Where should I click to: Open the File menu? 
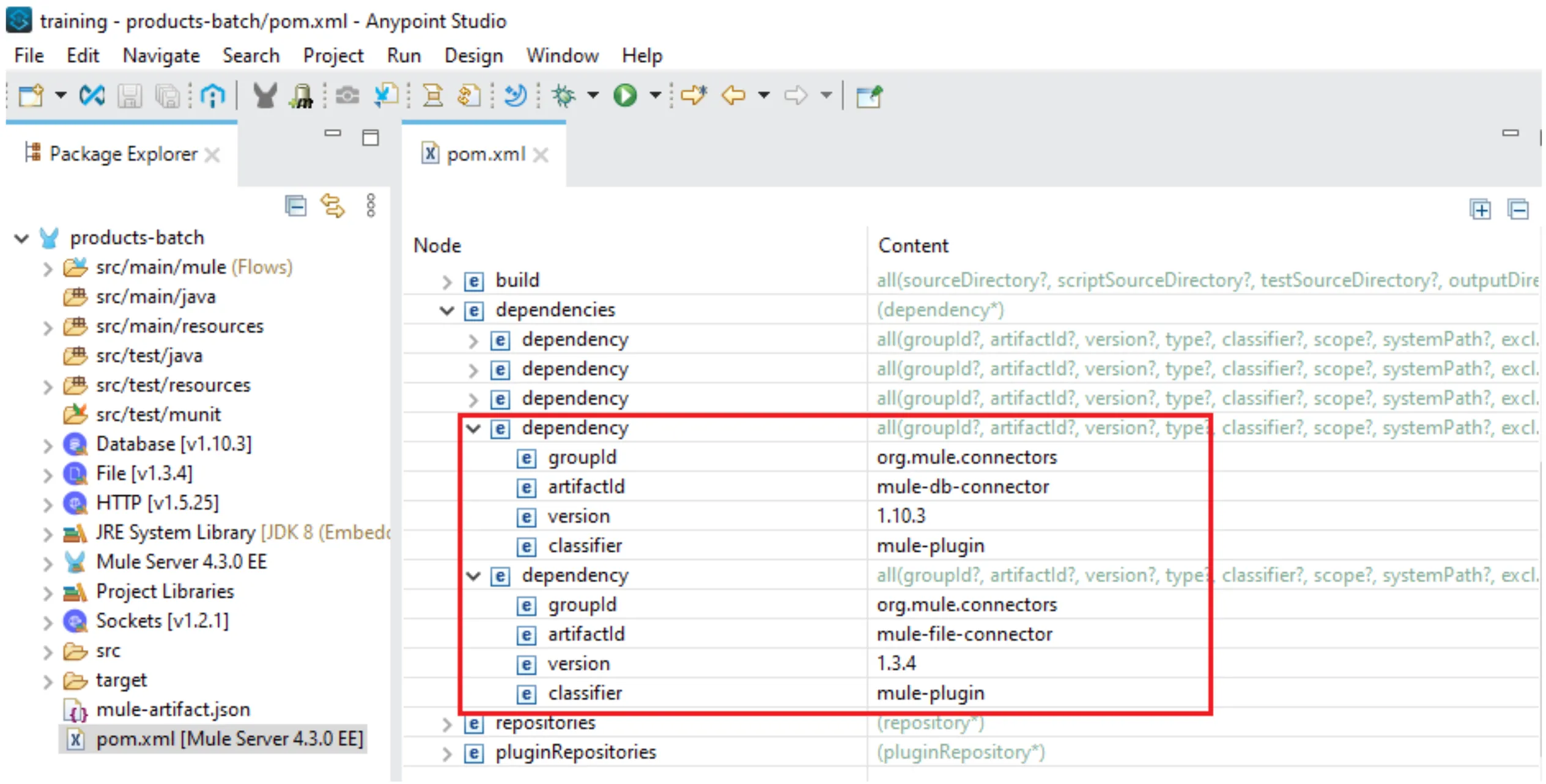click(29, 56)
